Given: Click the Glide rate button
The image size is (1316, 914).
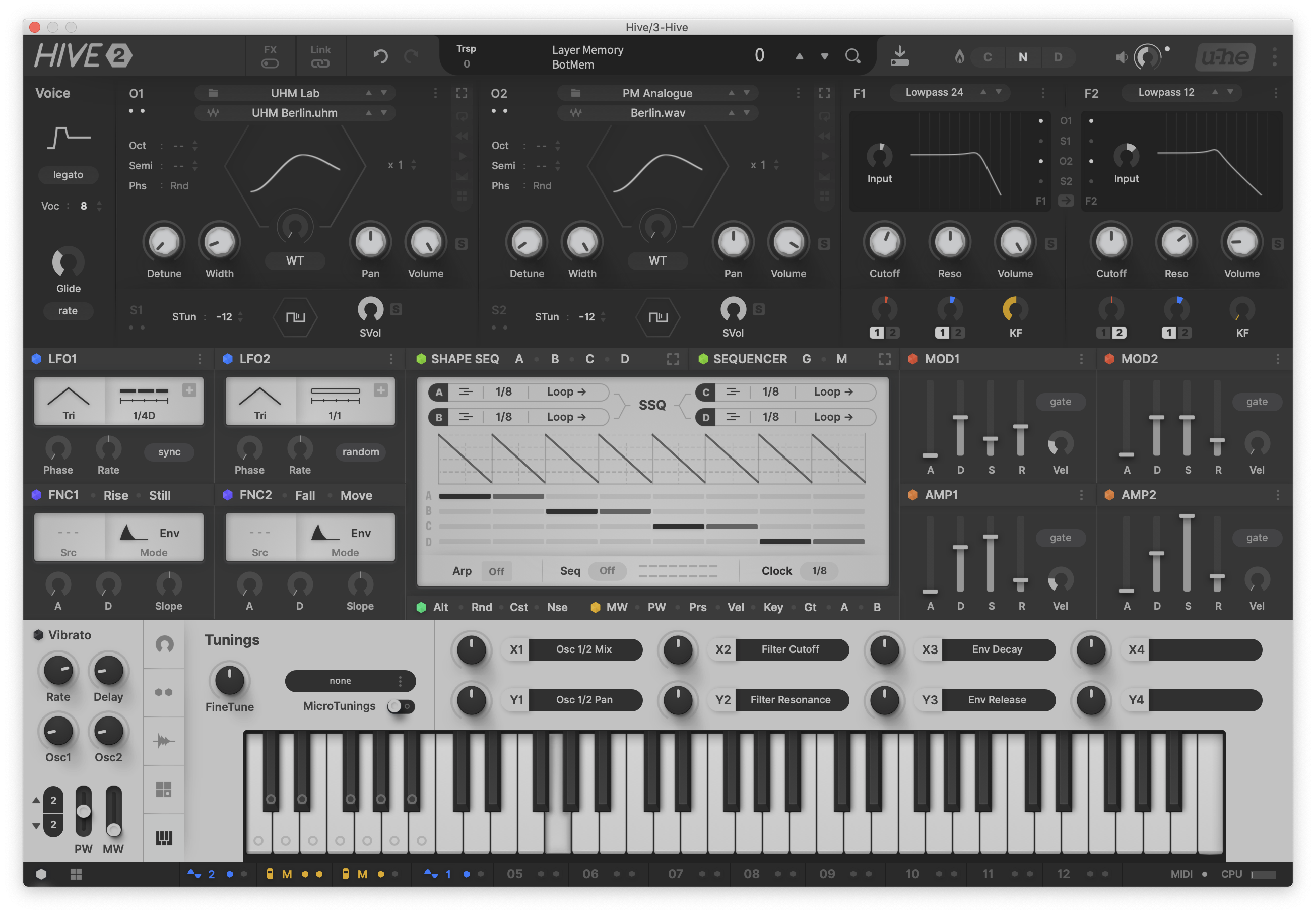Looking at the screenshot, I should point(68,311).
